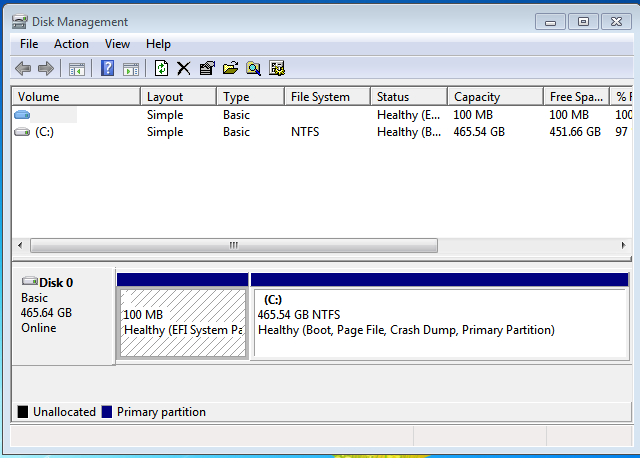
Task: Open the View menu
Action: (x=118, y=44)
